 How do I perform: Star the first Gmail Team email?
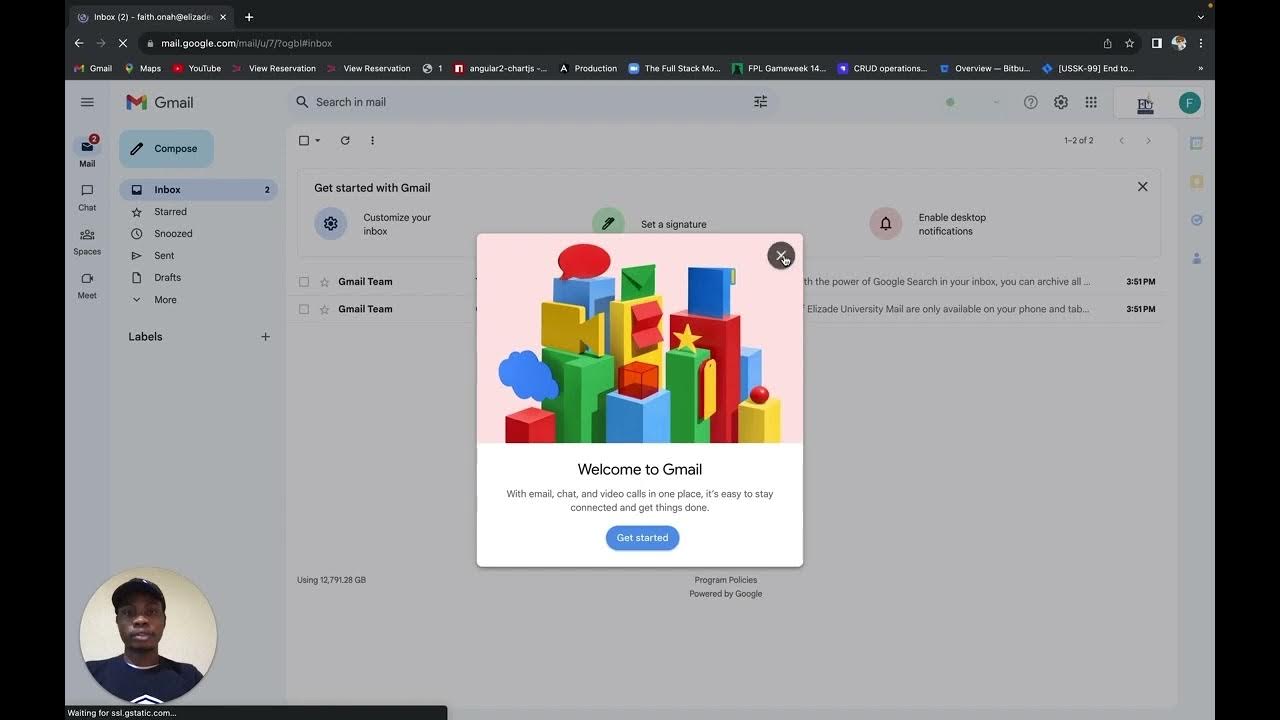tap(324, 282)
